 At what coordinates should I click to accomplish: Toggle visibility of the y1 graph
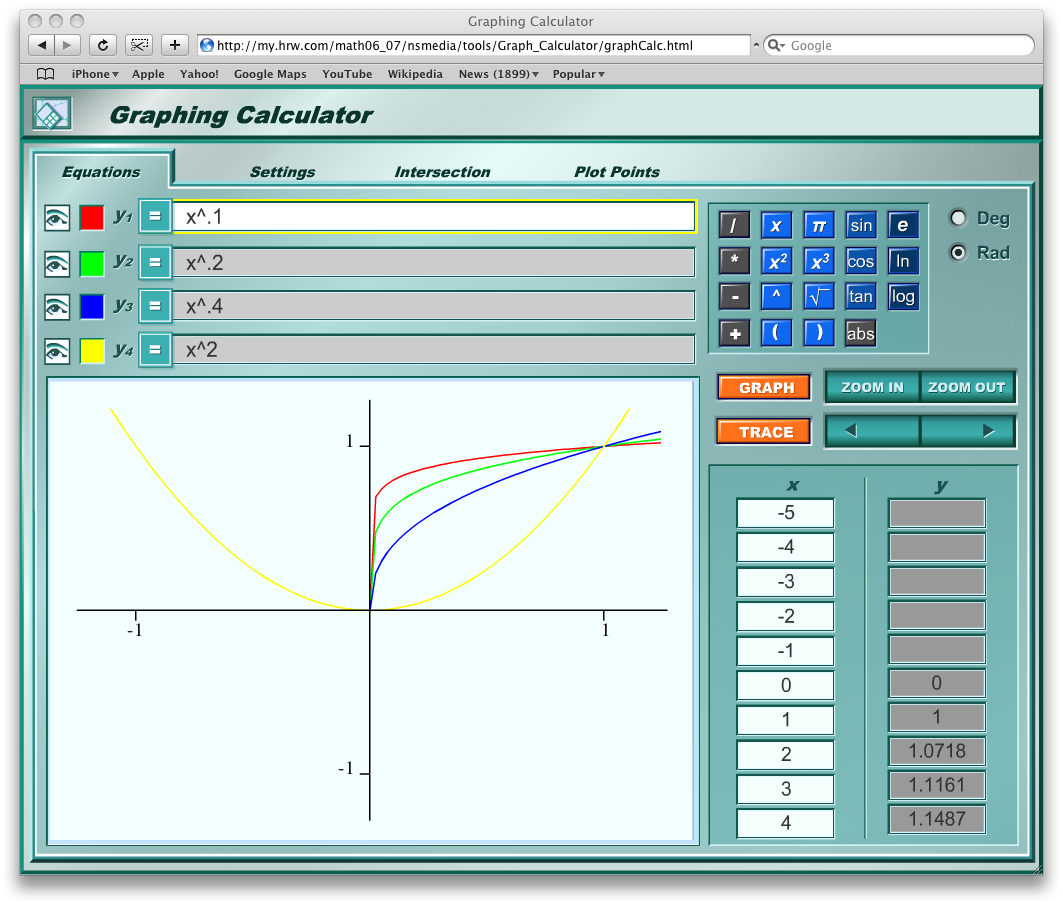(x=57, y=218)
